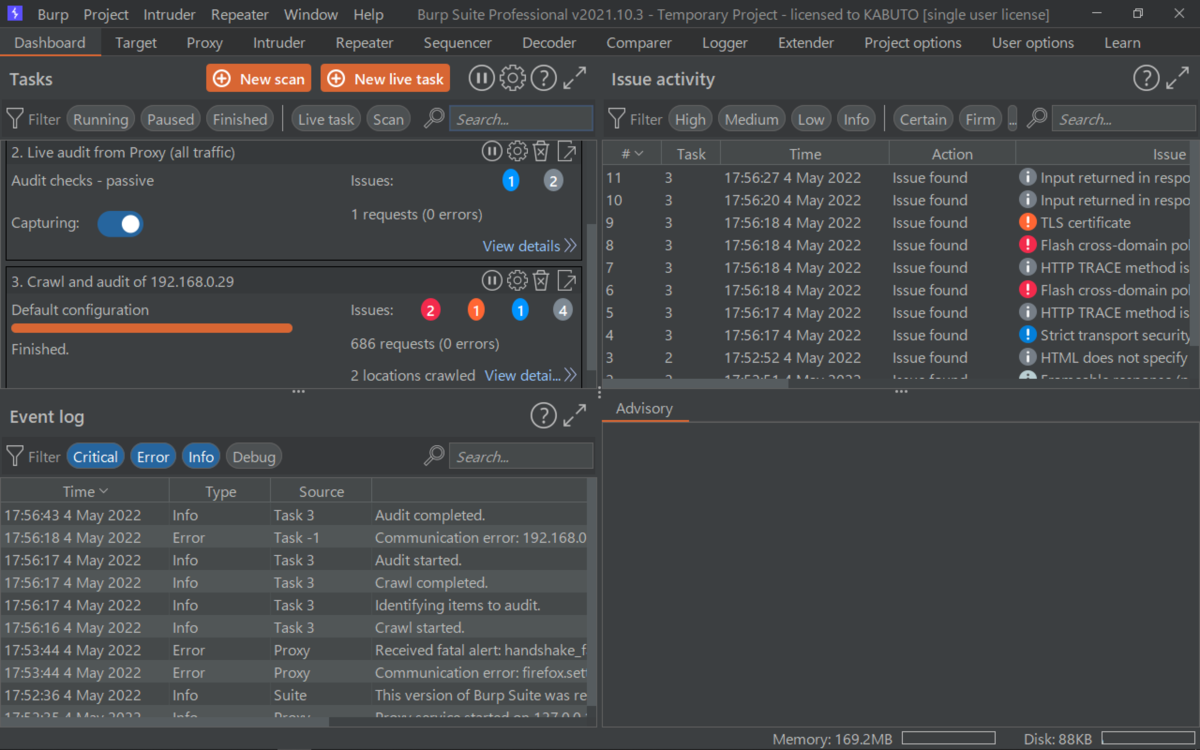Toggle the Debug event log filter

[254, 457]
